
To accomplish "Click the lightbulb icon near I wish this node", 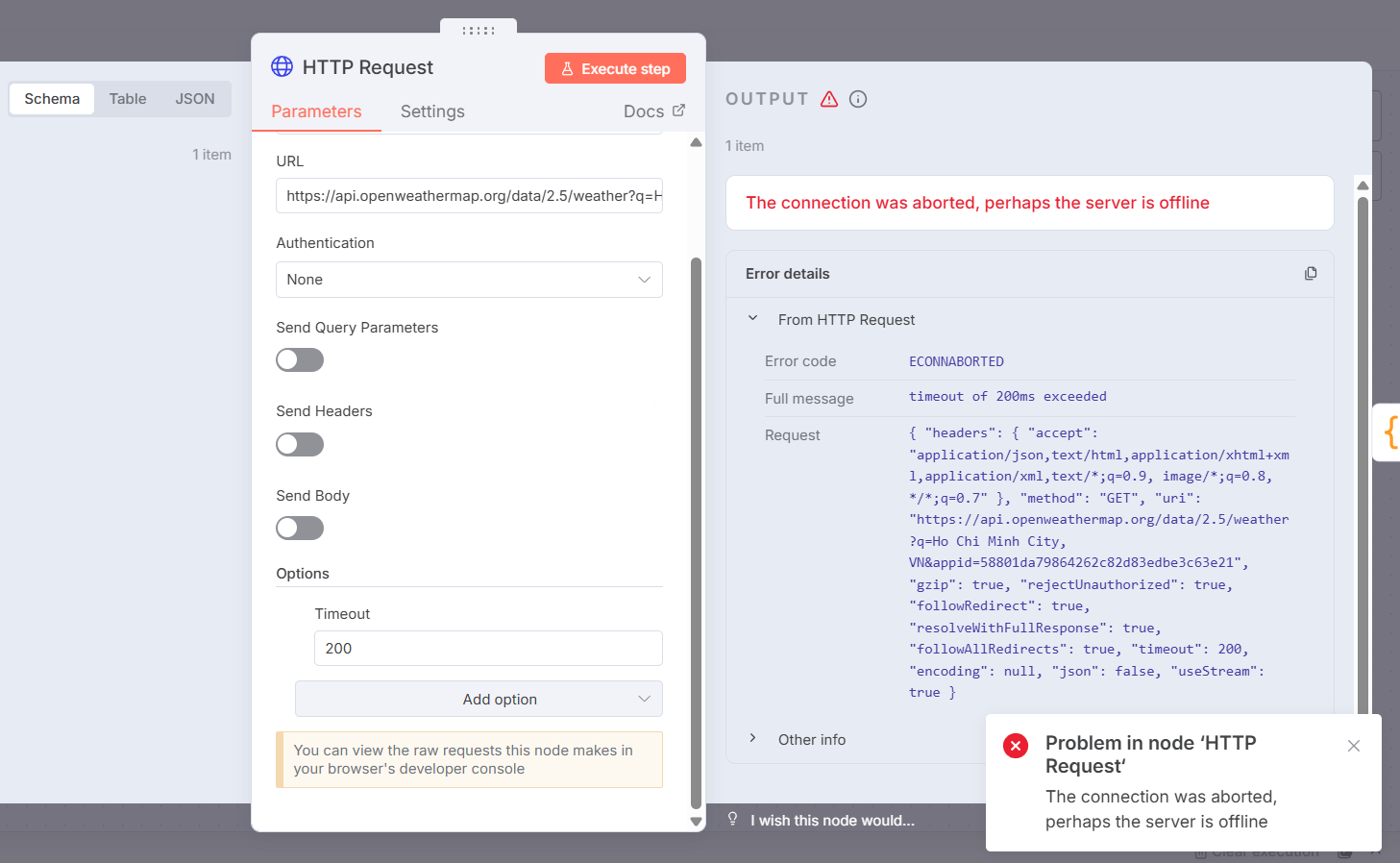I will pyautogui.click(x=733, y=819).
